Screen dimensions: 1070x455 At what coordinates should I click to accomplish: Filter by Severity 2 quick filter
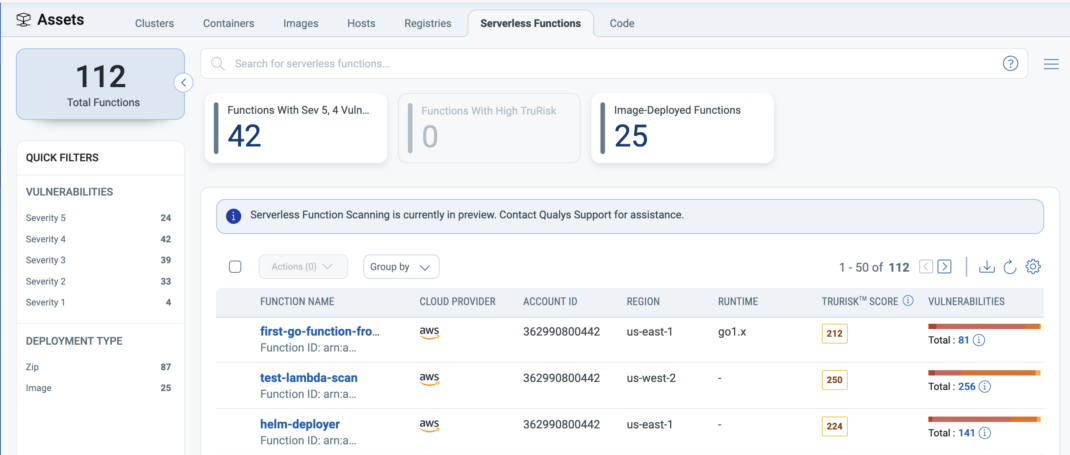[x=98, y=282]
